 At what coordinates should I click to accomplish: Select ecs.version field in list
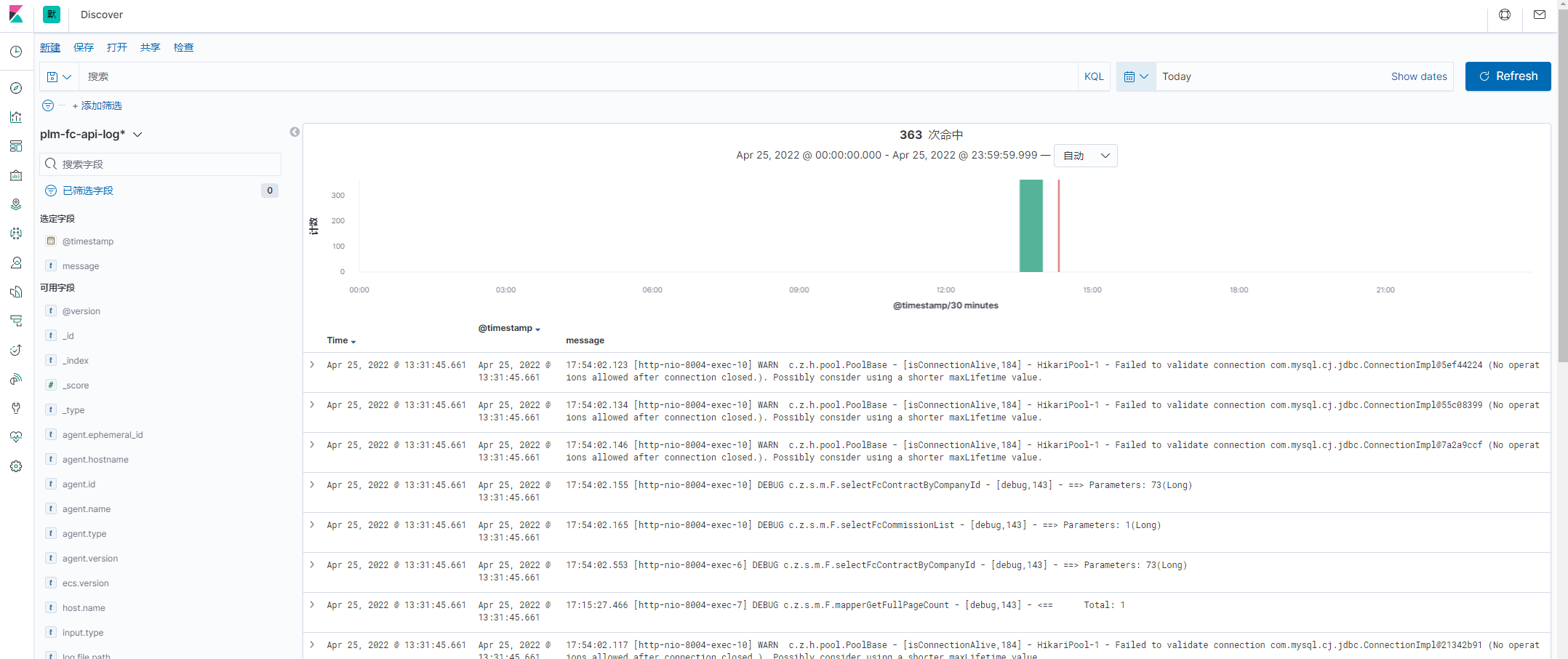point(86,583)
